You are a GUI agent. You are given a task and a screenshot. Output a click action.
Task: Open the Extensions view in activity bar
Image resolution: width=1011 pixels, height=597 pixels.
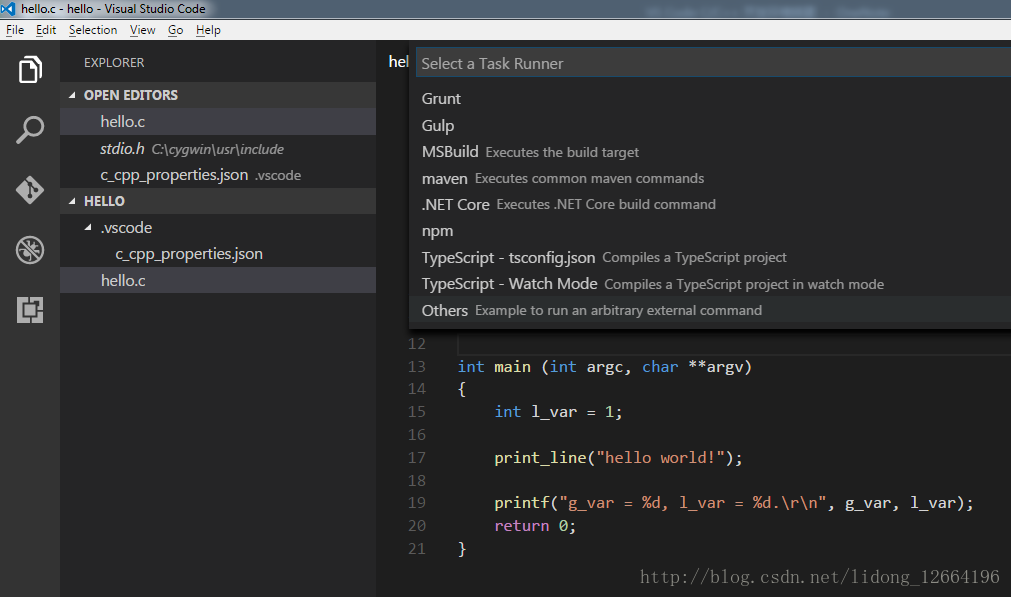pyautogui.click(x=30, y=310)
